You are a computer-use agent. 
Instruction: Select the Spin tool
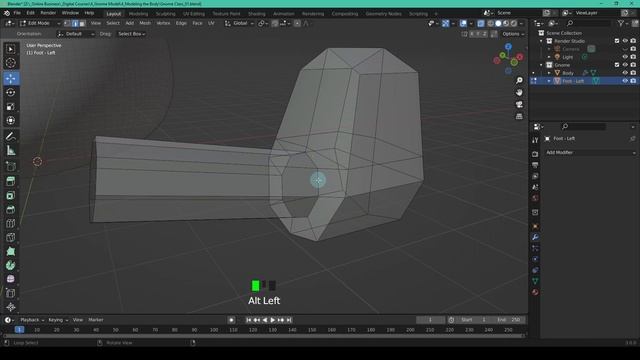[x=11, y=265]
